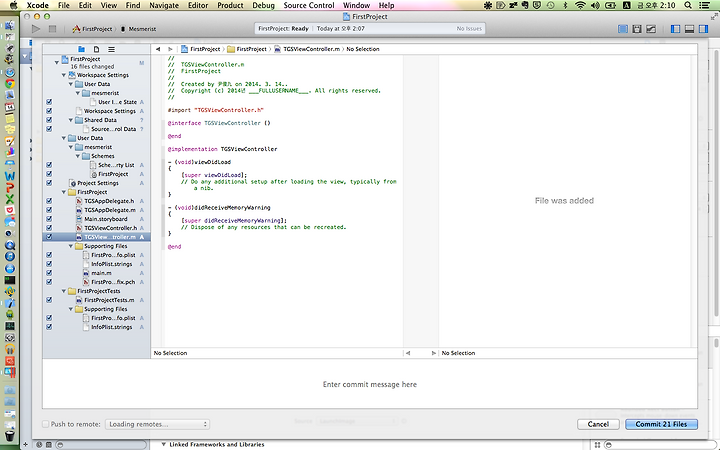Uncheck the FirstProjectTests.m file checkbox

(x=49, y=300)
